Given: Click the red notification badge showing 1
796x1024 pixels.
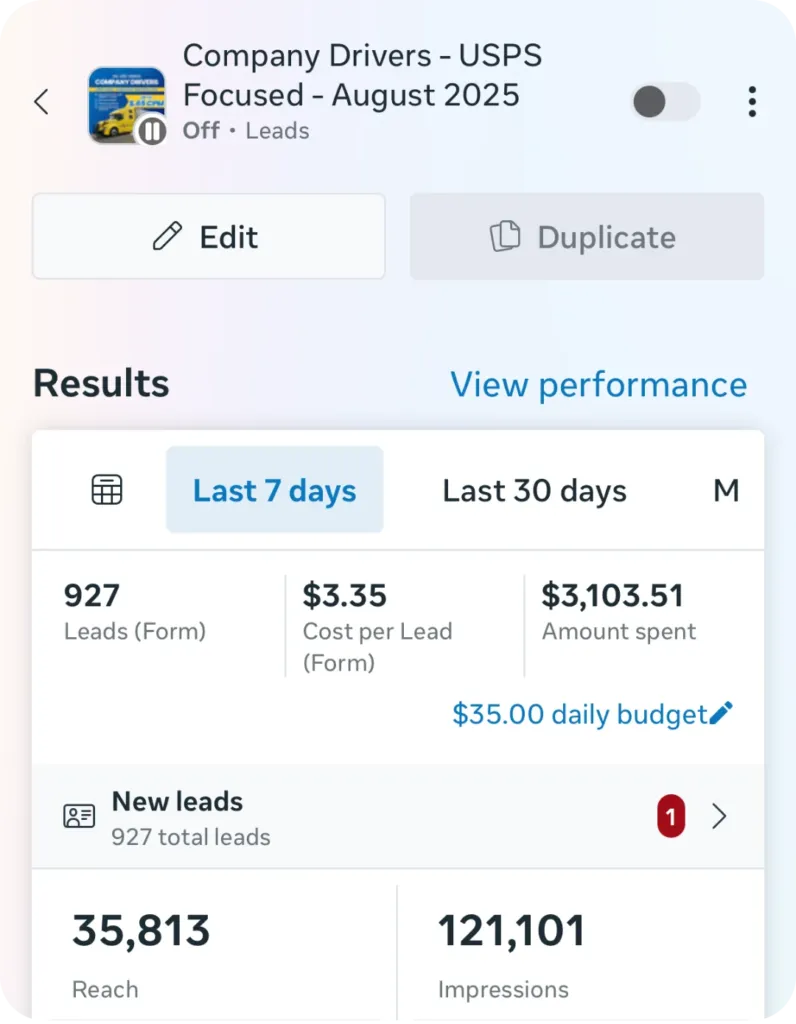Looking at the screenshot, I should point(671,817).
